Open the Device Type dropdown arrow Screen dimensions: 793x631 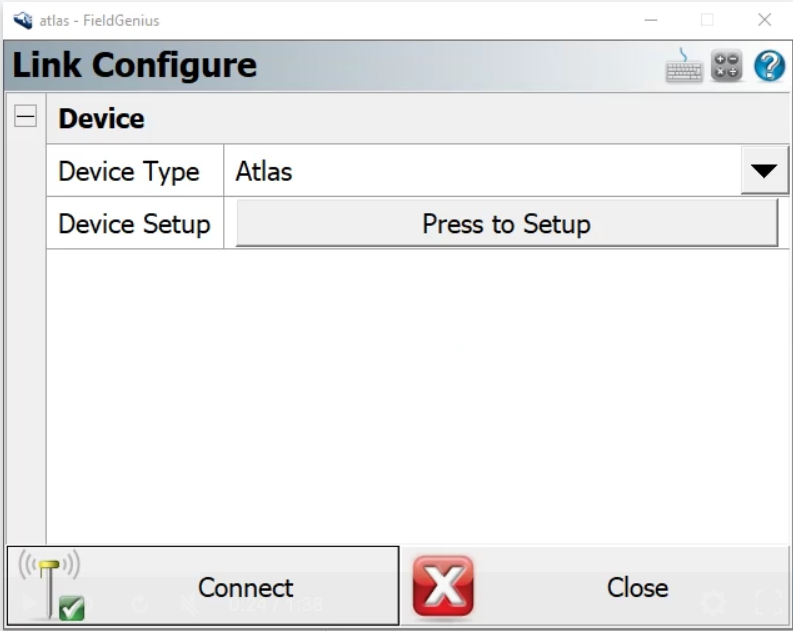point(764,171)
